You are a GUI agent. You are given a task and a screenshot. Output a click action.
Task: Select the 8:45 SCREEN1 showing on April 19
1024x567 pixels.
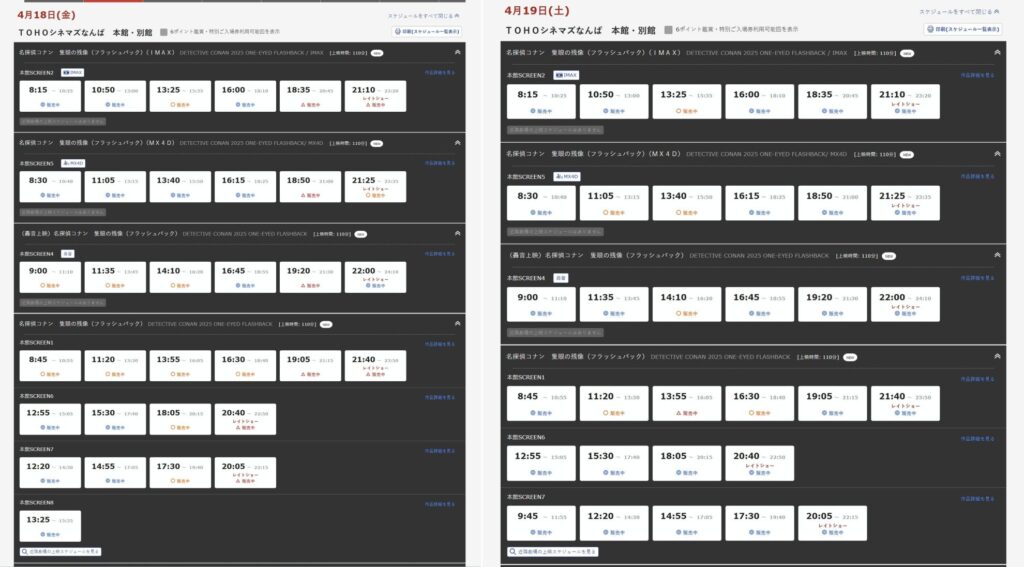click(541, 403)
